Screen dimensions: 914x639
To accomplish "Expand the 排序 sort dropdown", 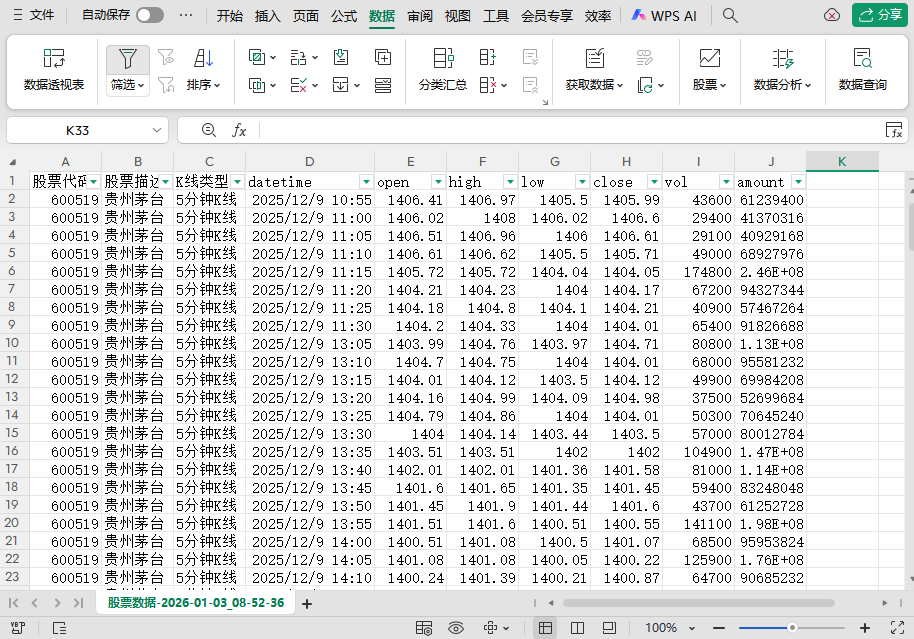I will pos(203,85).
